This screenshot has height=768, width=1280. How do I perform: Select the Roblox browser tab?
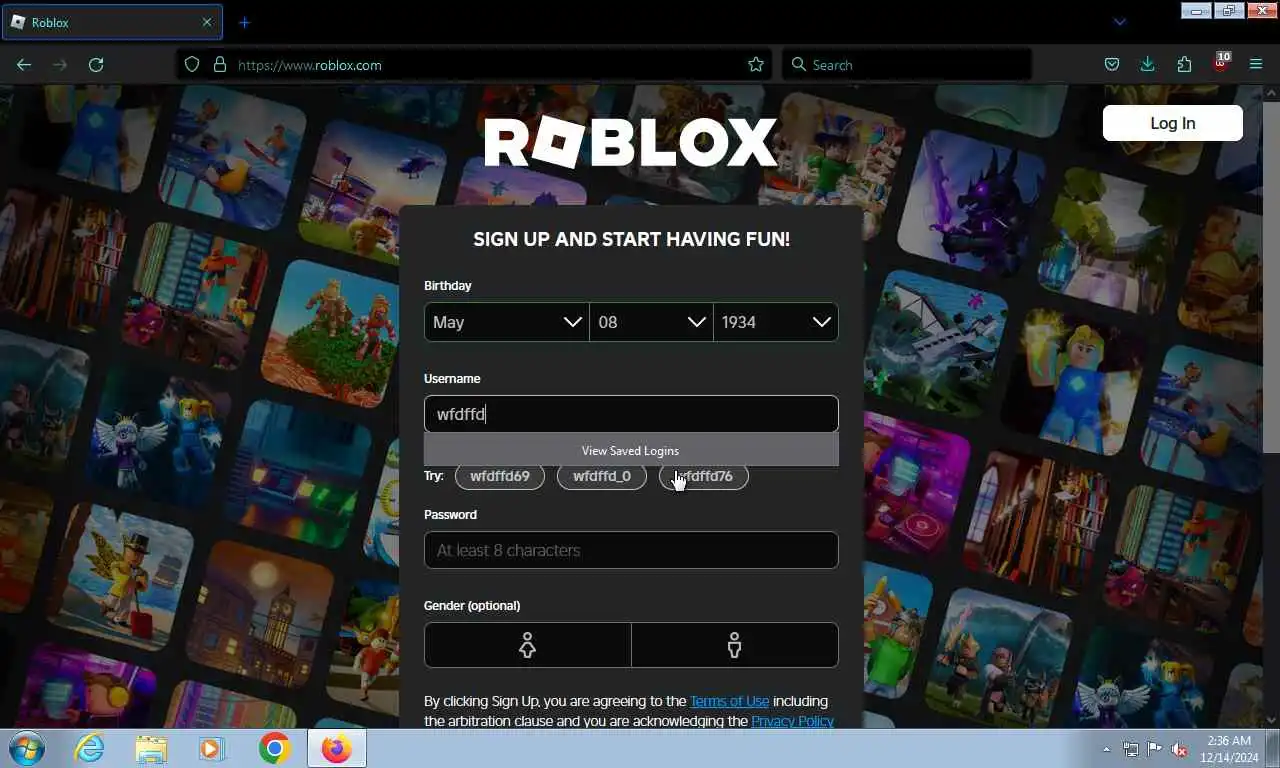[112, 22]
